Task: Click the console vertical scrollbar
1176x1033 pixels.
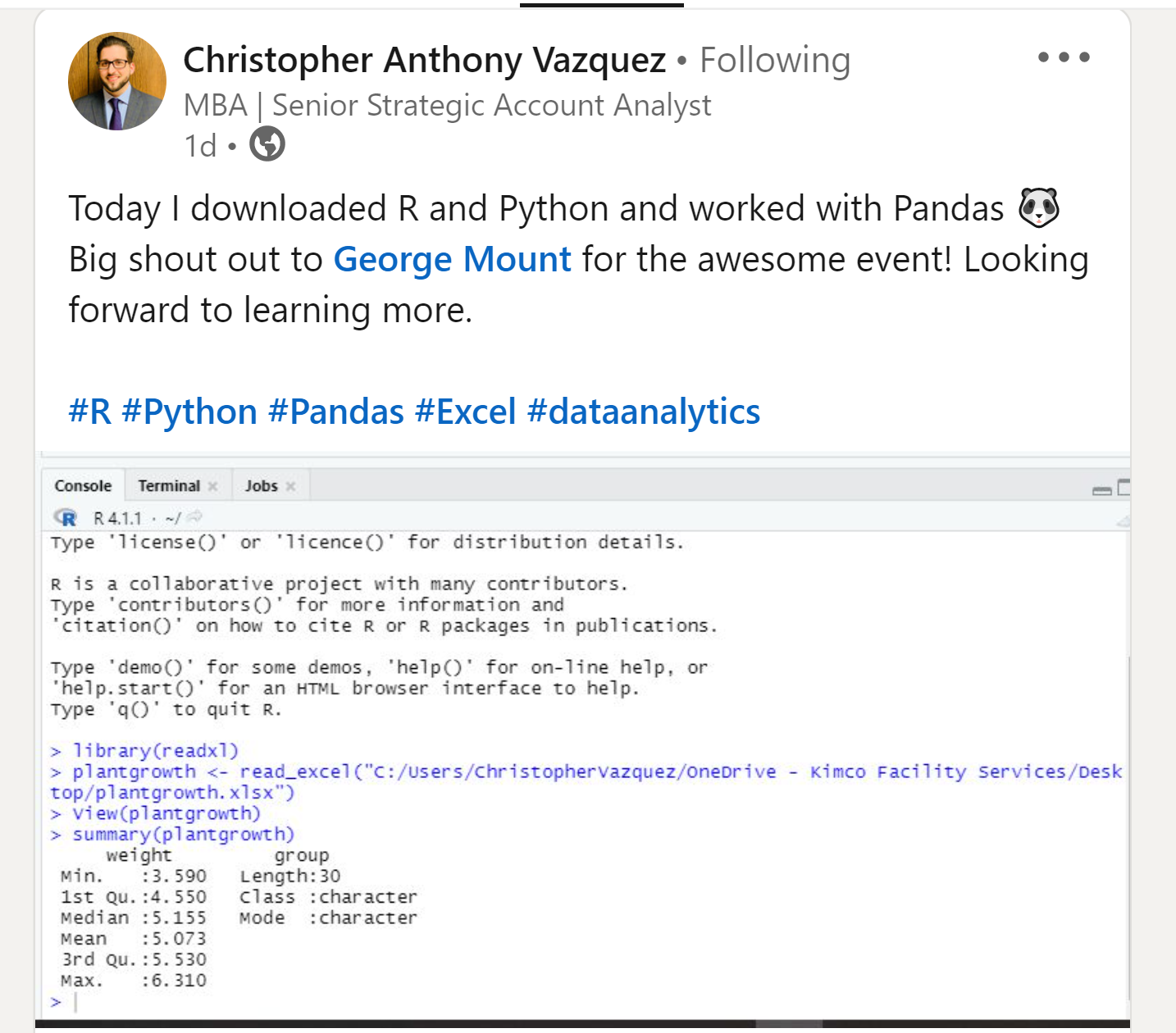Action: point(1128,820)
